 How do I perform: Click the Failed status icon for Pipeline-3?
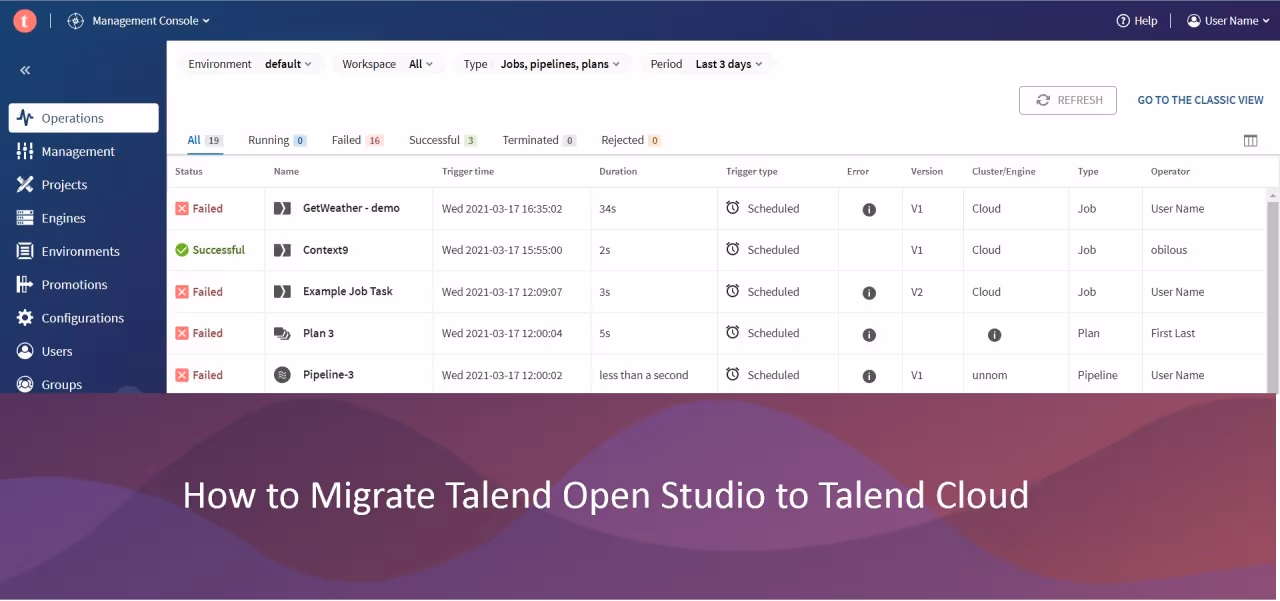tap(182, 375)
